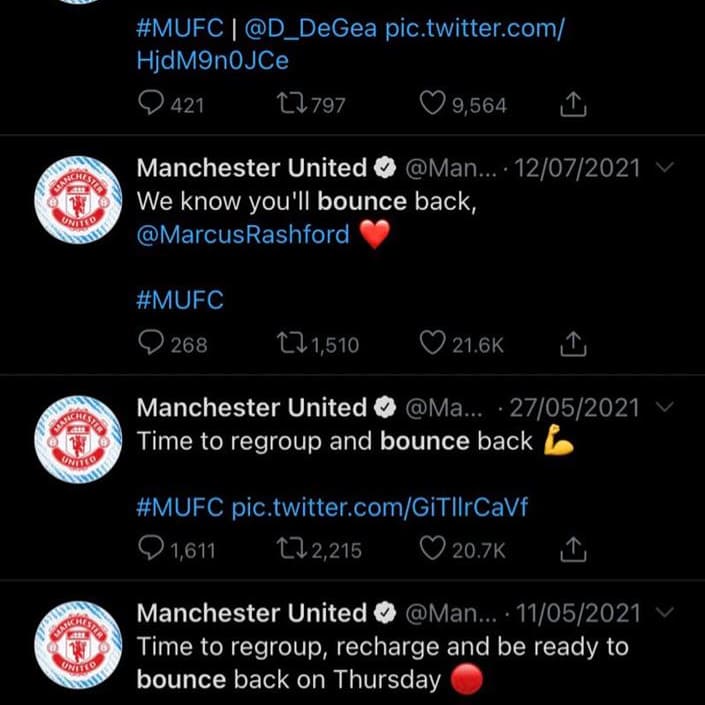Open the @D_DeGea mention link
The width and height of the screenshot is (705, 705).
pyautogui.click(x=311, y=29)
